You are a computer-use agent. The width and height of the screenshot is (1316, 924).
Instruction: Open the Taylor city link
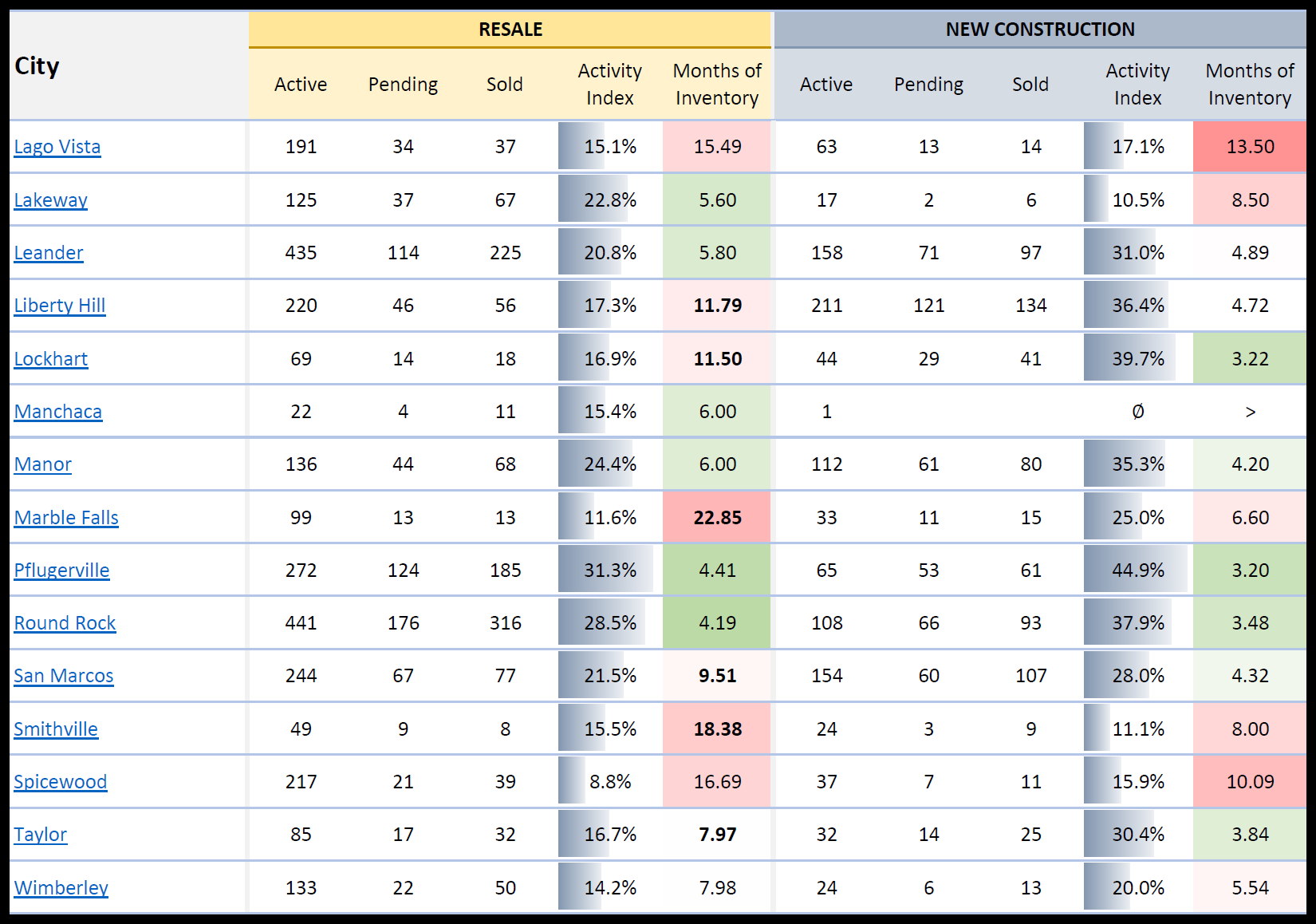41,835
